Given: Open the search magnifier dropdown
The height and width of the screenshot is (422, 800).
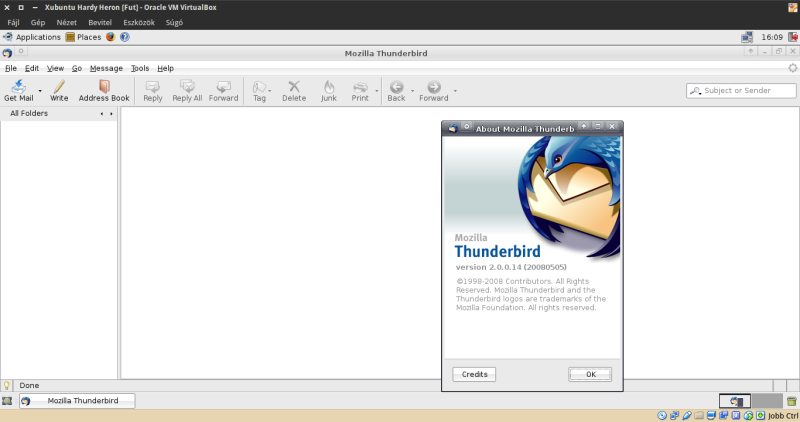Looking at the screenshot, I should tap(695, 91).
